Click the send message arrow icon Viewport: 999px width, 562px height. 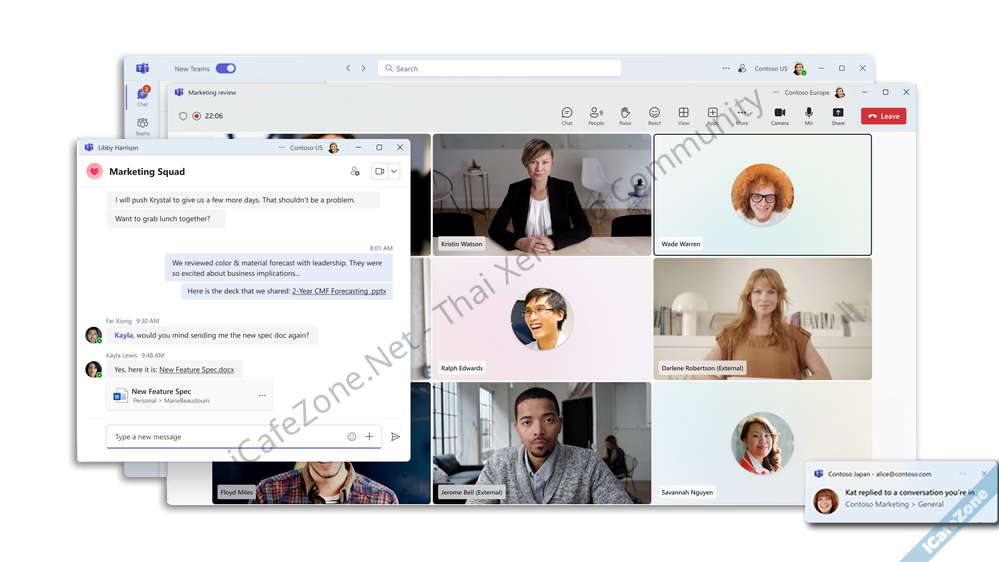[x=395, y=437]
